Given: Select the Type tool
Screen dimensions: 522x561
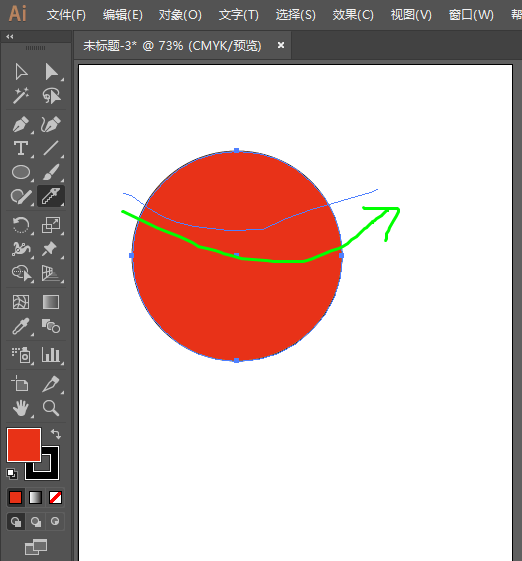Looking at the screenshot, I should point(21,148).
